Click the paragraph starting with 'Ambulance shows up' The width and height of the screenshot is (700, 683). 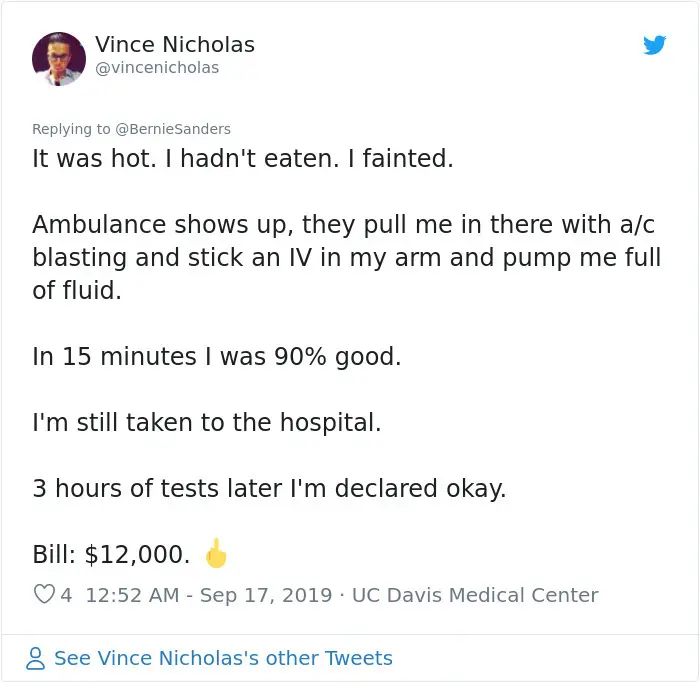click(346, 257)
